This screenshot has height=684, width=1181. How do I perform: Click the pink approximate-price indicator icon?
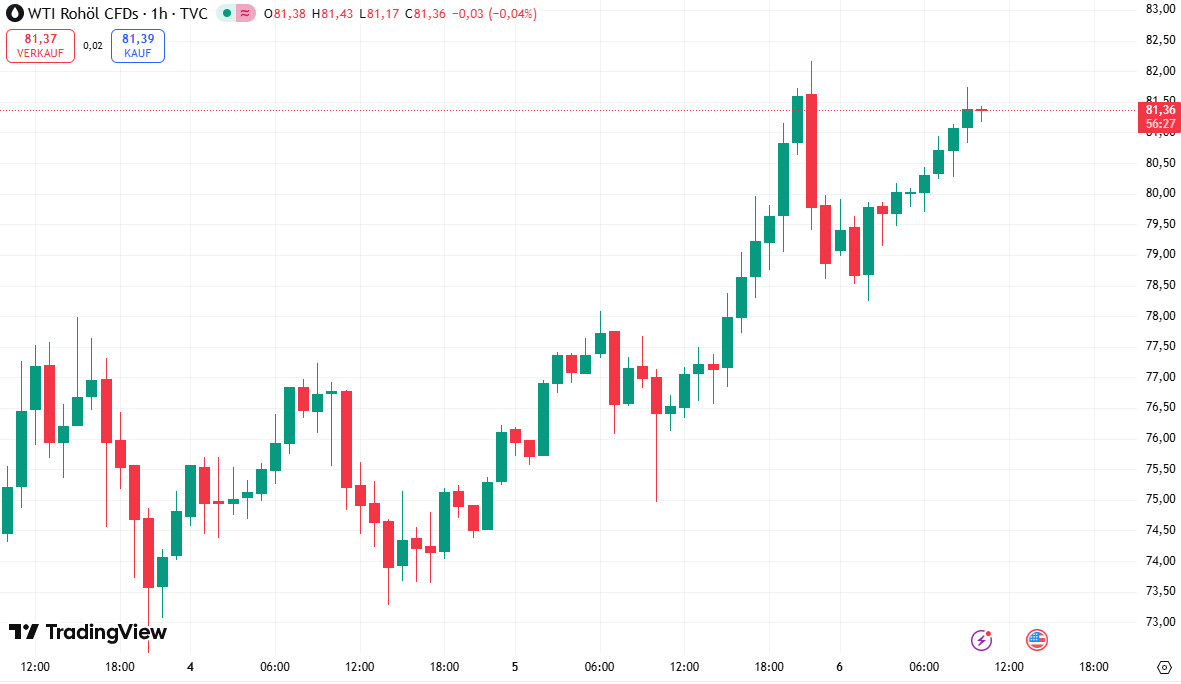[247, 13]
